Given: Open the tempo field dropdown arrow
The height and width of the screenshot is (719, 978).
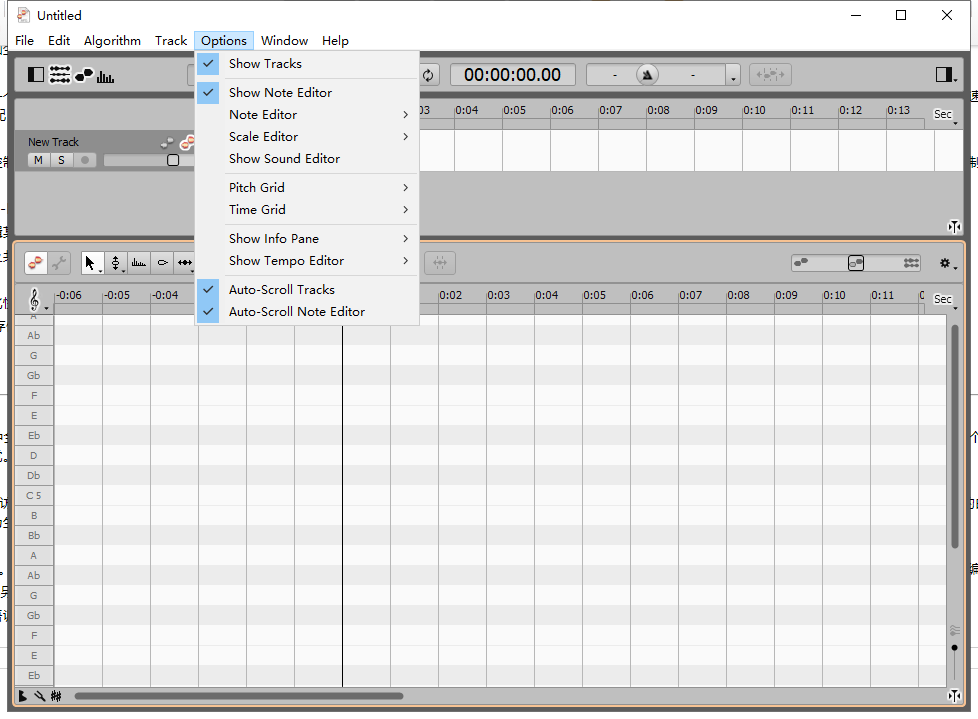Looking at the screenshot, I should [x=734, y=77].
